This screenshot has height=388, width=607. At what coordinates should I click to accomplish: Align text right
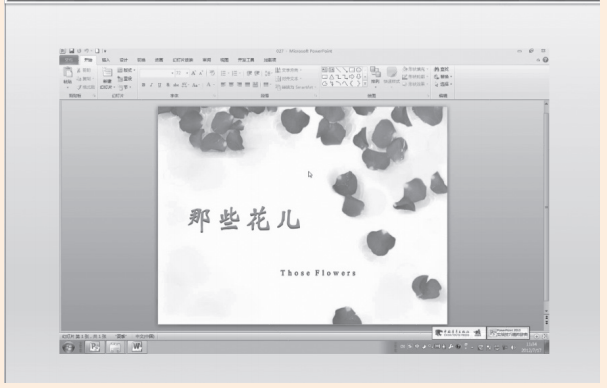pyautogui.click(x=239, y=84)
